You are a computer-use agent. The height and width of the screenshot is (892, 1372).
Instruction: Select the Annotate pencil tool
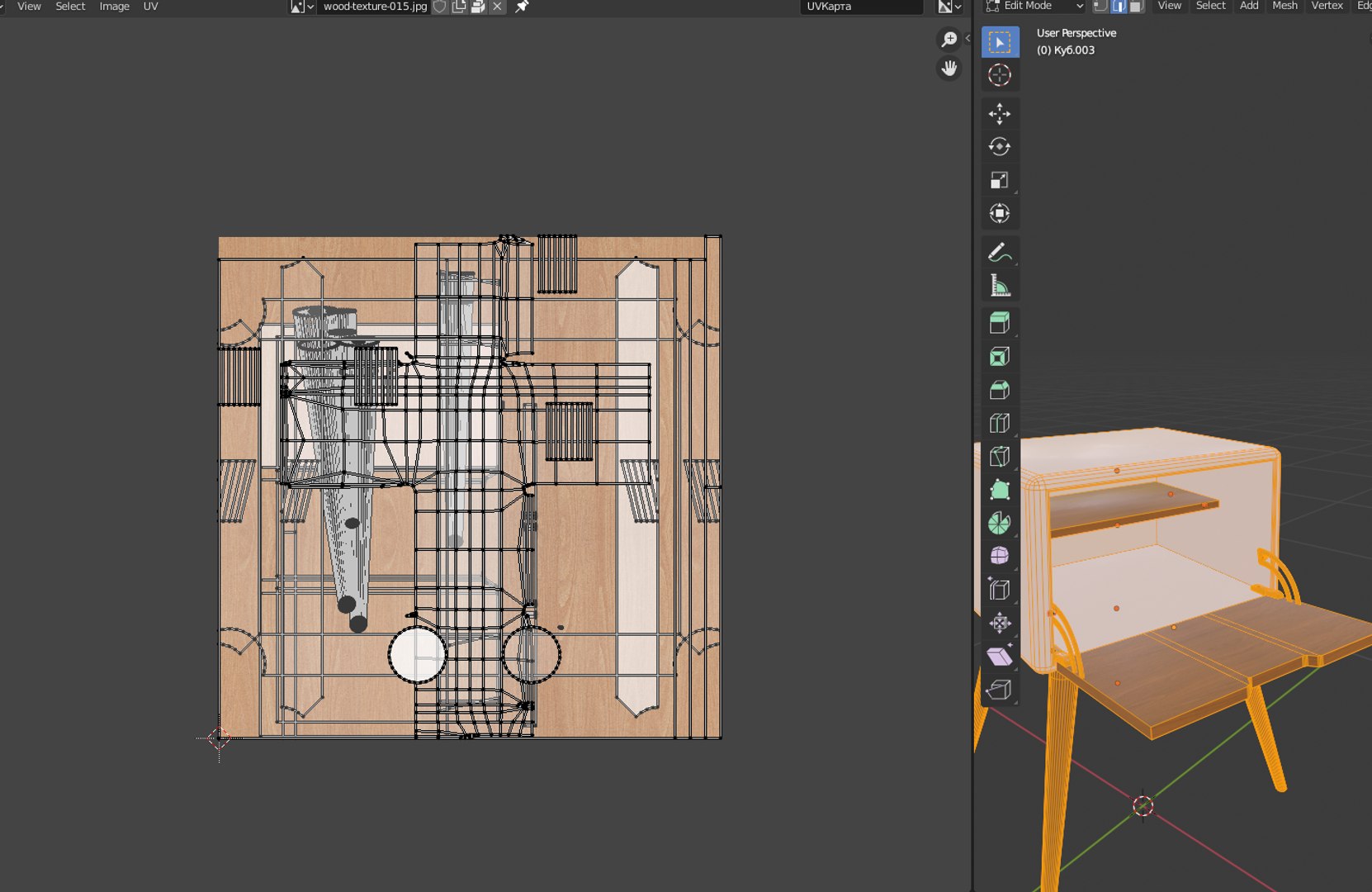point(1000,252)
